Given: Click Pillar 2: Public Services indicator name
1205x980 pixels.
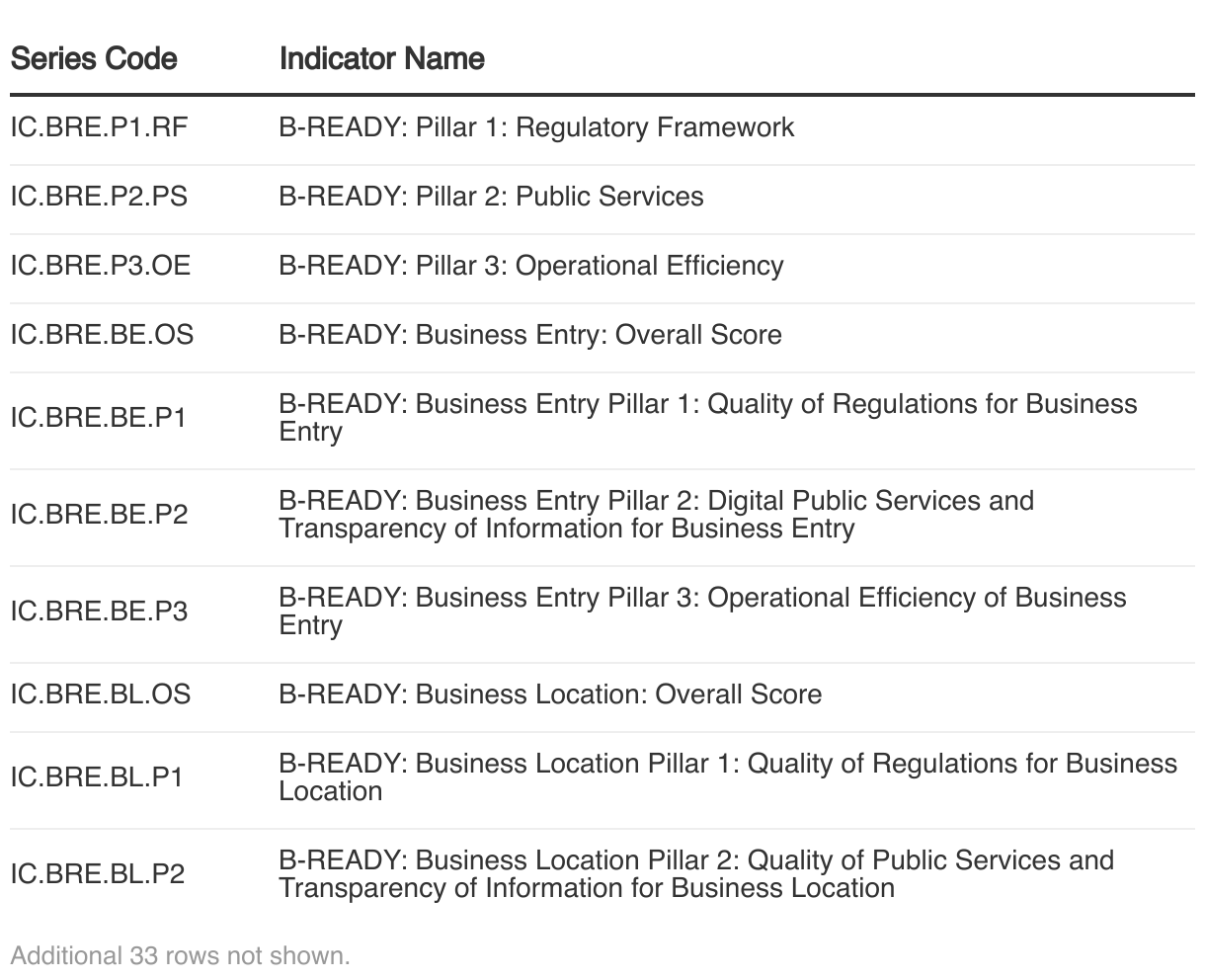Looking at the screenshot, I should tap(491, 197).
